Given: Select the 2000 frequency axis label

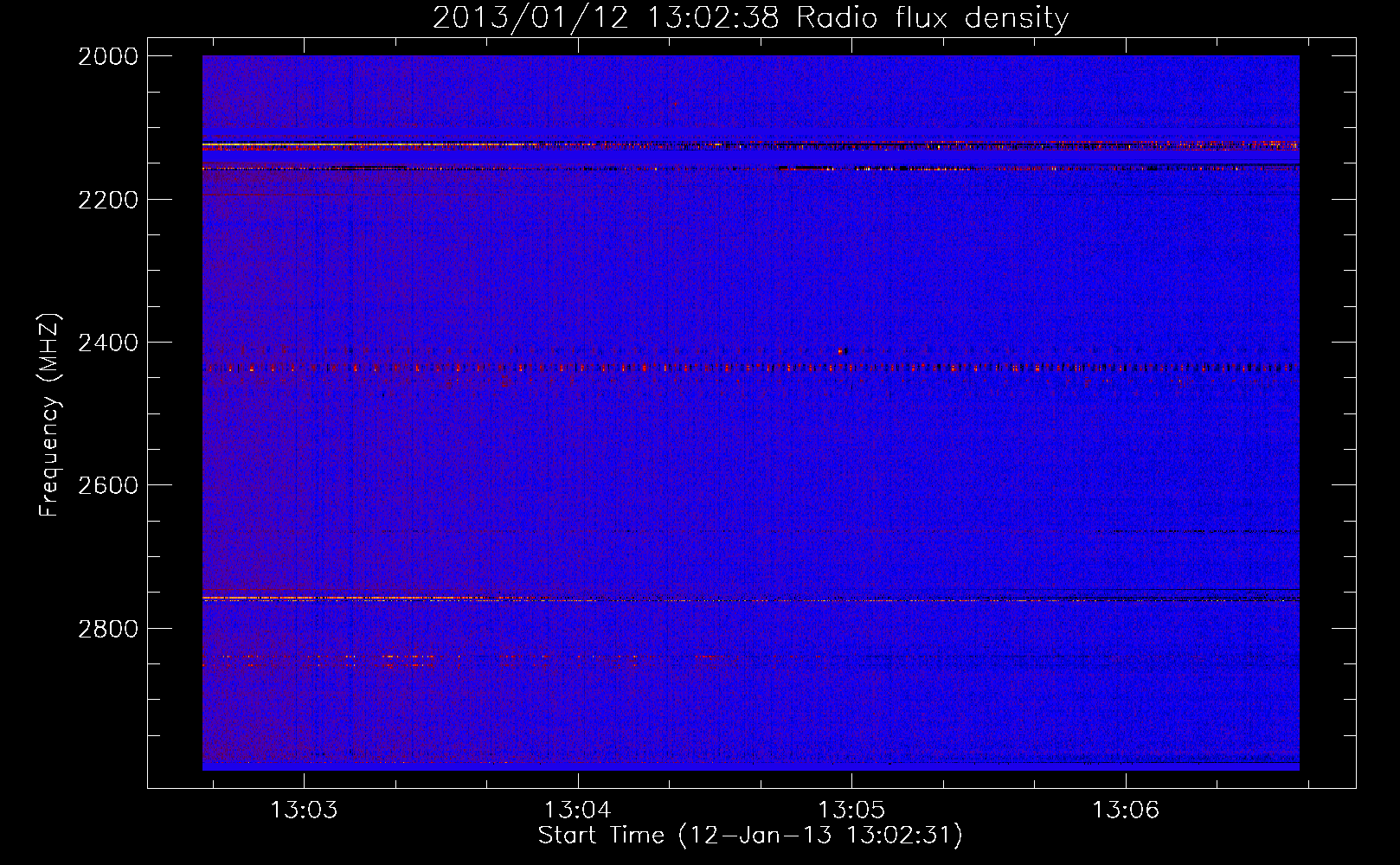Looking at the screenshot, I should (x=108, y=56).
